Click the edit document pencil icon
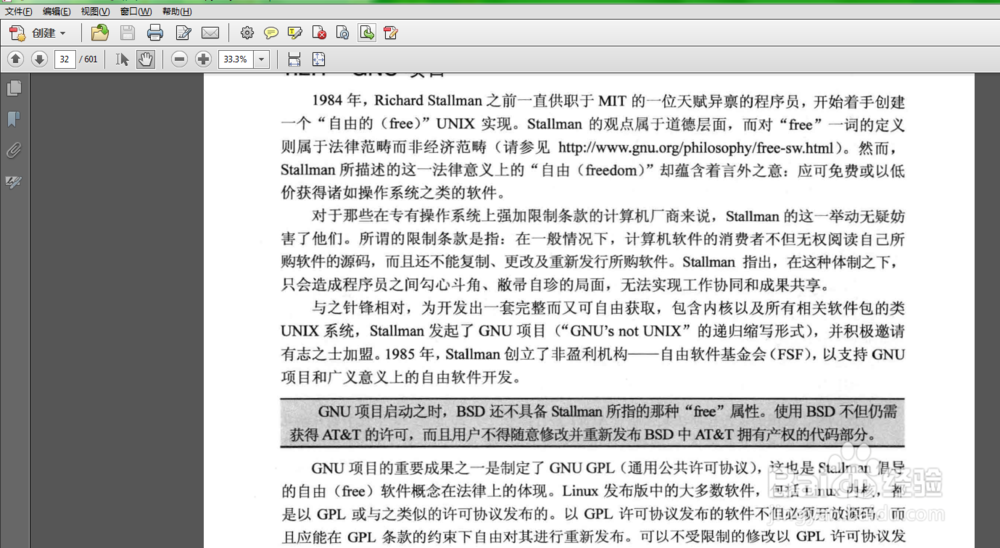 coord(184,33)
